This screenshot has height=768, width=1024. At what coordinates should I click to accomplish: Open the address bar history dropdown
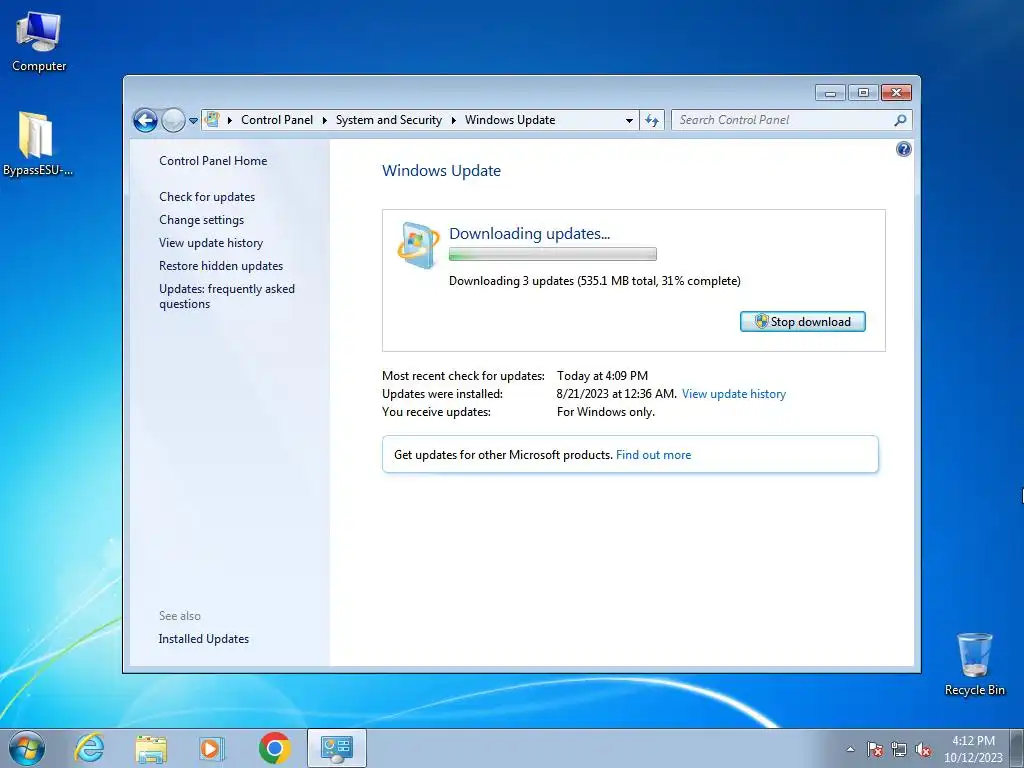click(629, 121)
